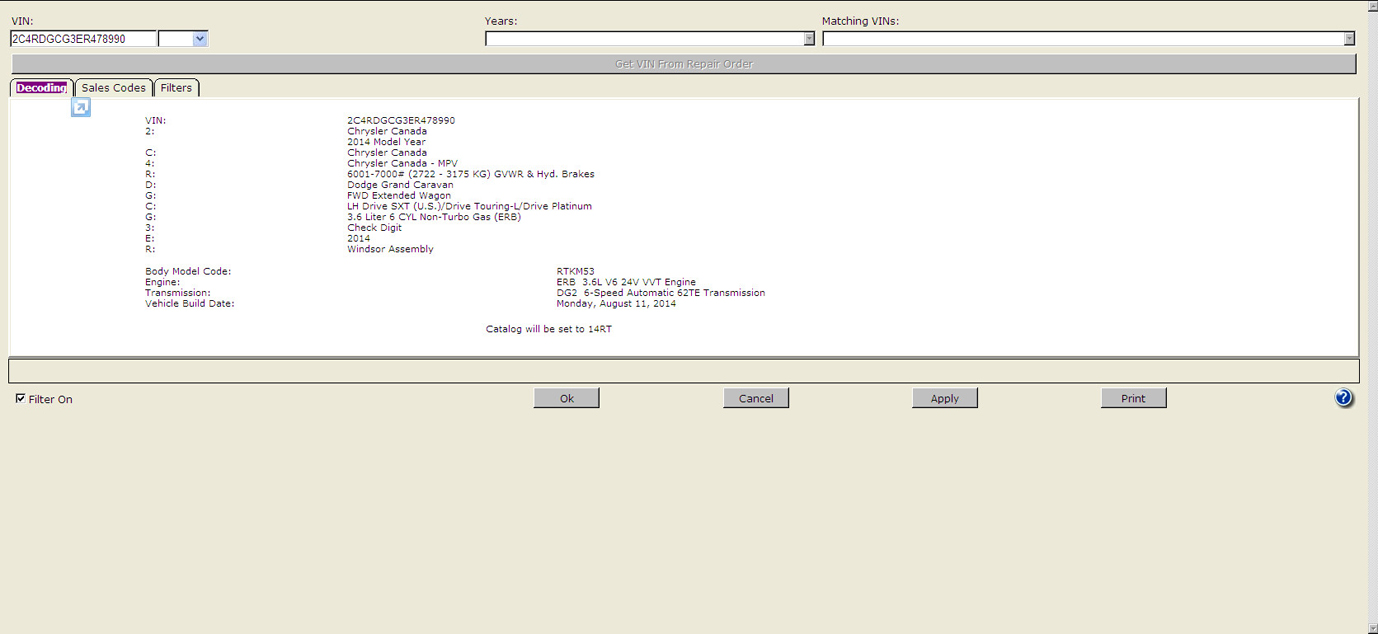The width and height of the screenshot is (1378, 634).
Task: Open the small dropdown next to VIN field
Action: 199,39
